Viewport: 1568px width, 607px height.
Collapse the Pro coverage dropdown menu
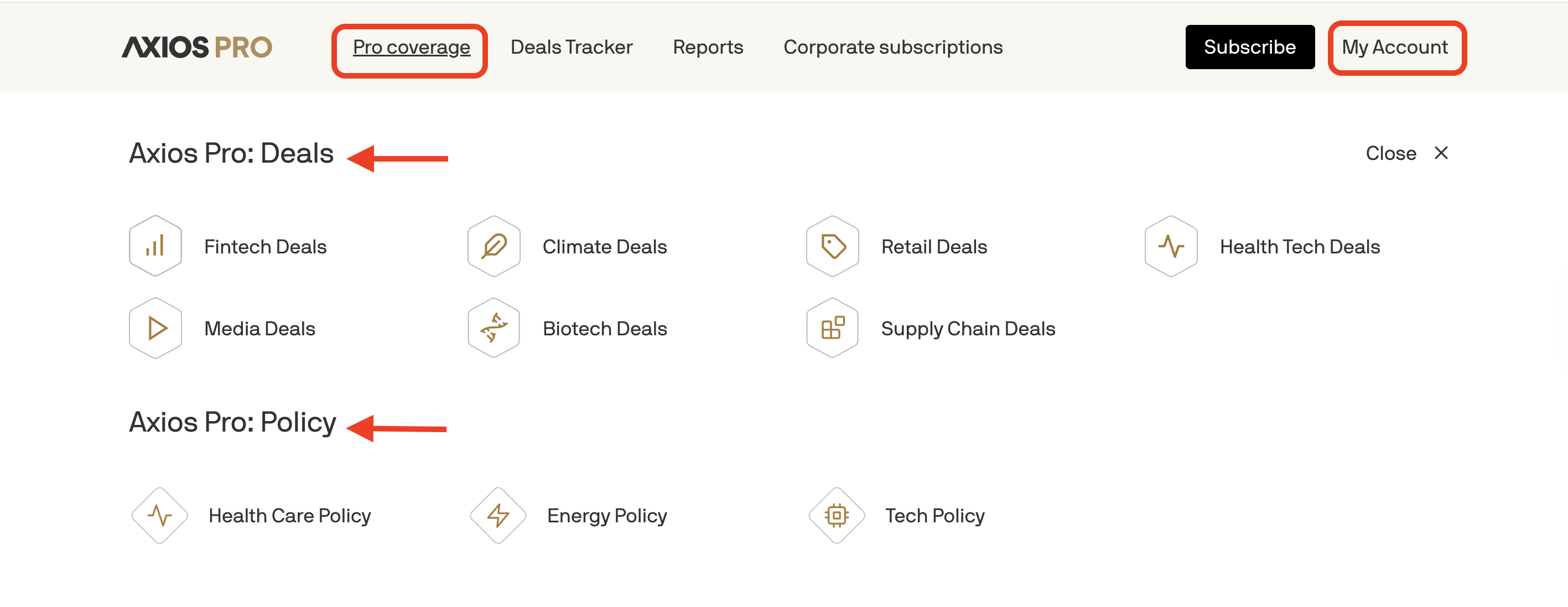[x=411, y=48]
